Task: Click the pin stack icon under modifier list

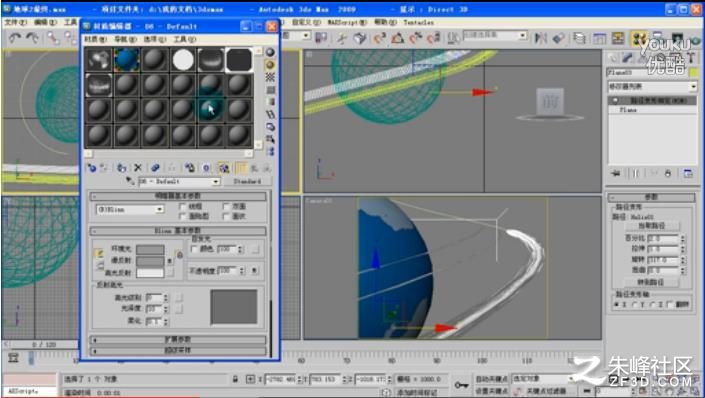Action: point(616,174)
